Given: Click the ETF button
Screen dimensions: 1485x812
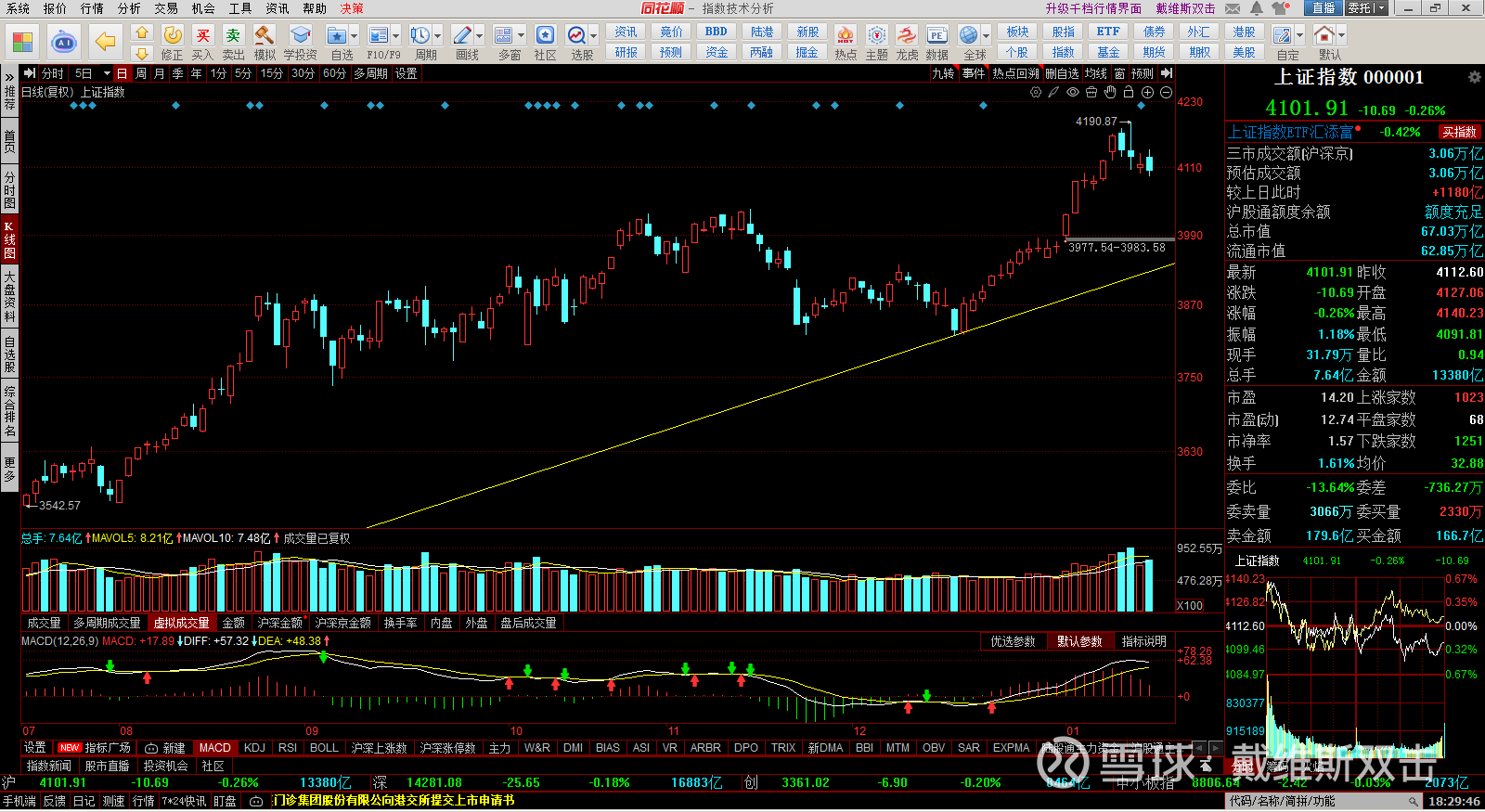Looking at the screenshot, I should (1108, 32).
